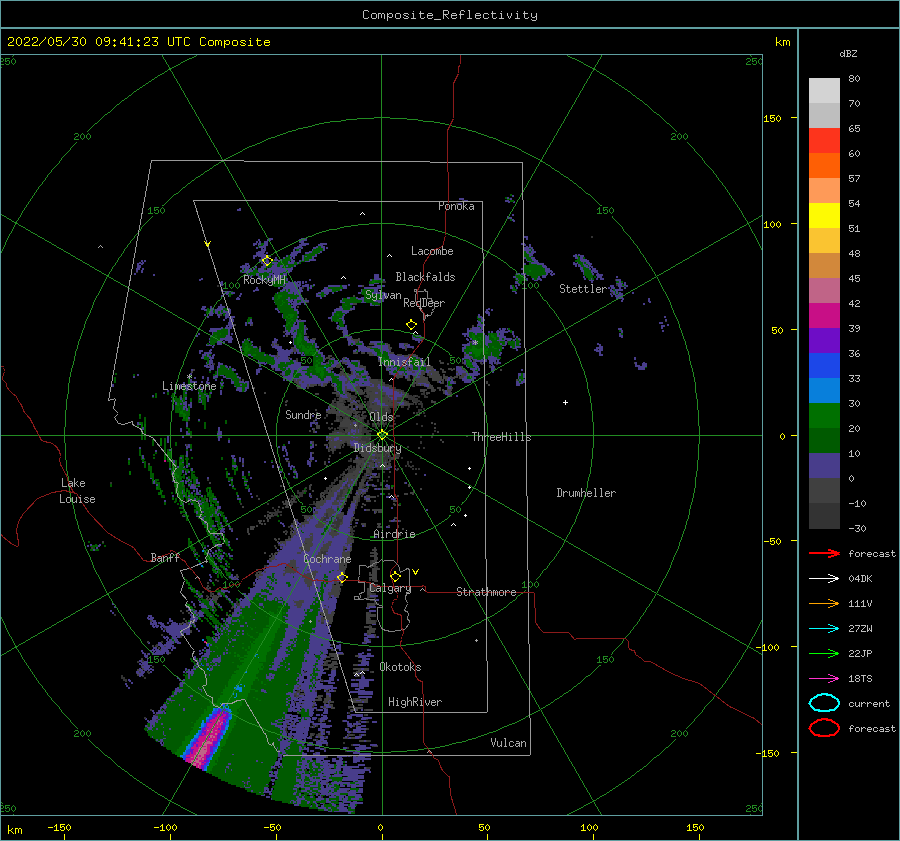The width and height of the screenshot is (900, 841).
Task: Select the 54 dBZ yellow color swatch
Action: click(824, 216)
